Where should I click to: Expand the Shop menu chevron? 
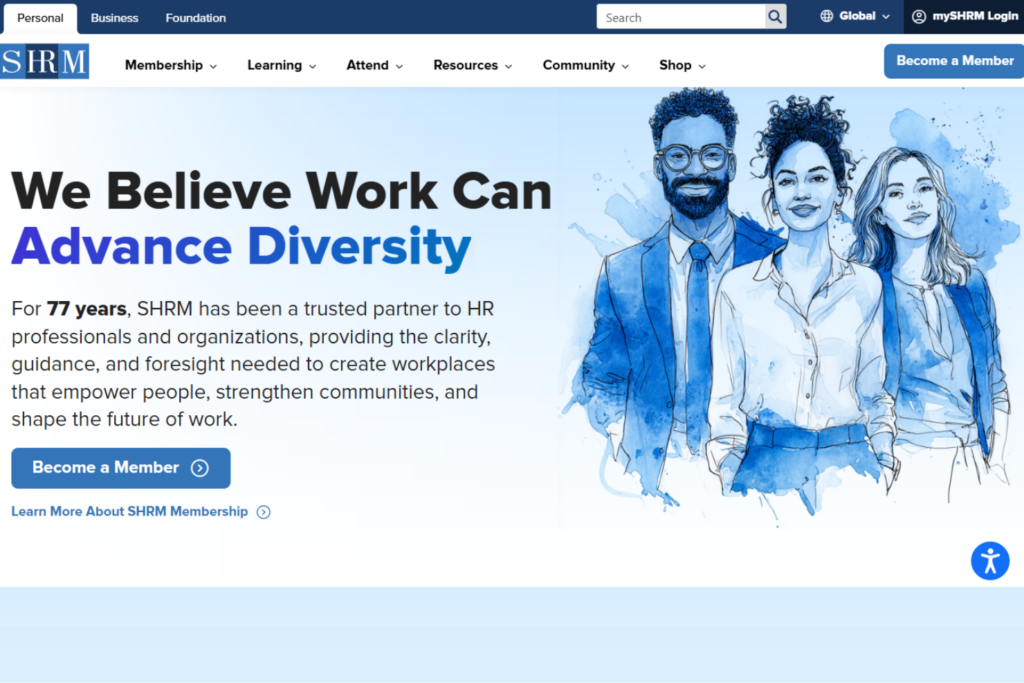(x=702, y=67)
